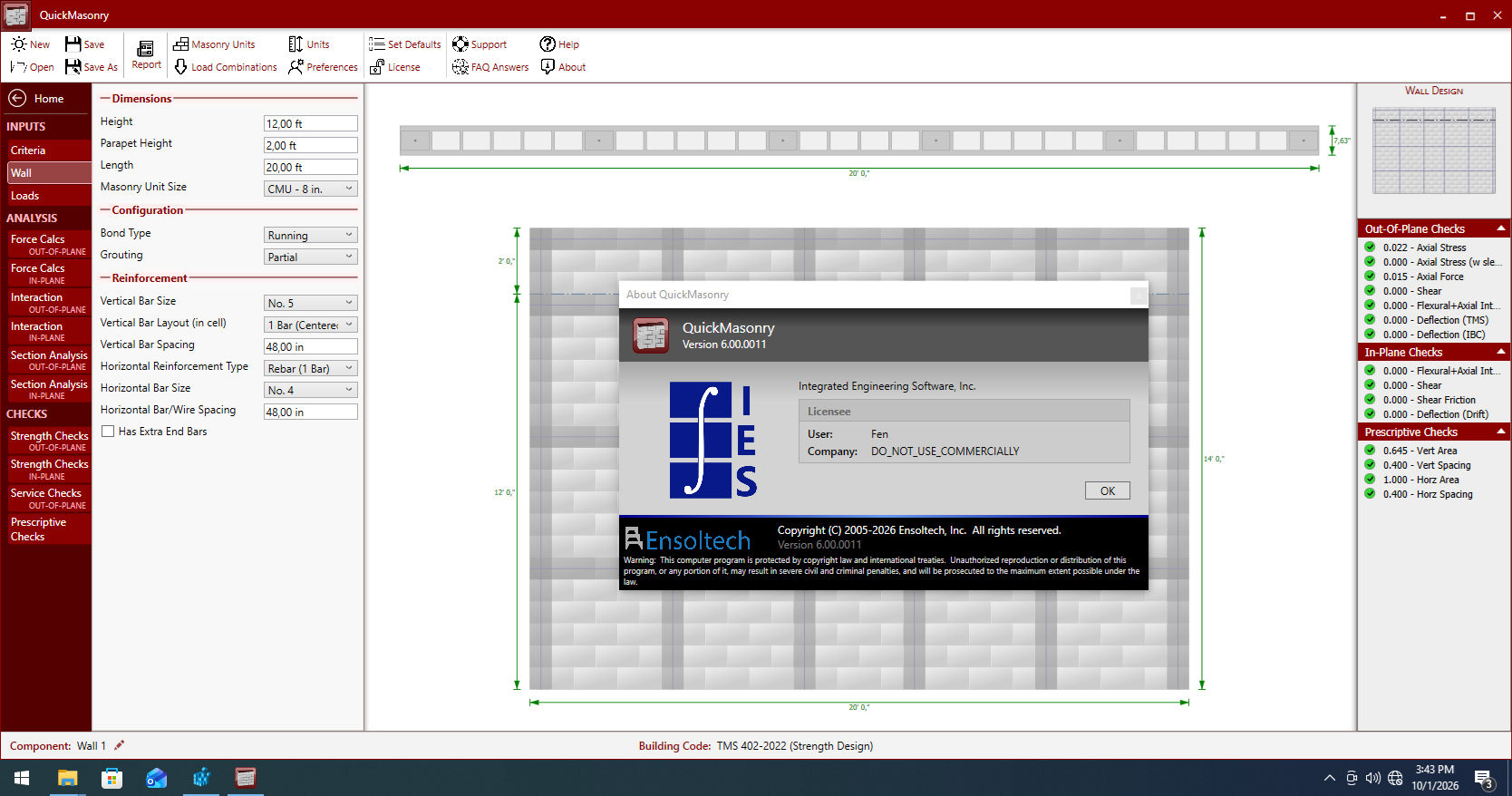The image size is (1512, 796).
Task: Collapse the Out-Of-Plane Checks section
Action: 1501,228
